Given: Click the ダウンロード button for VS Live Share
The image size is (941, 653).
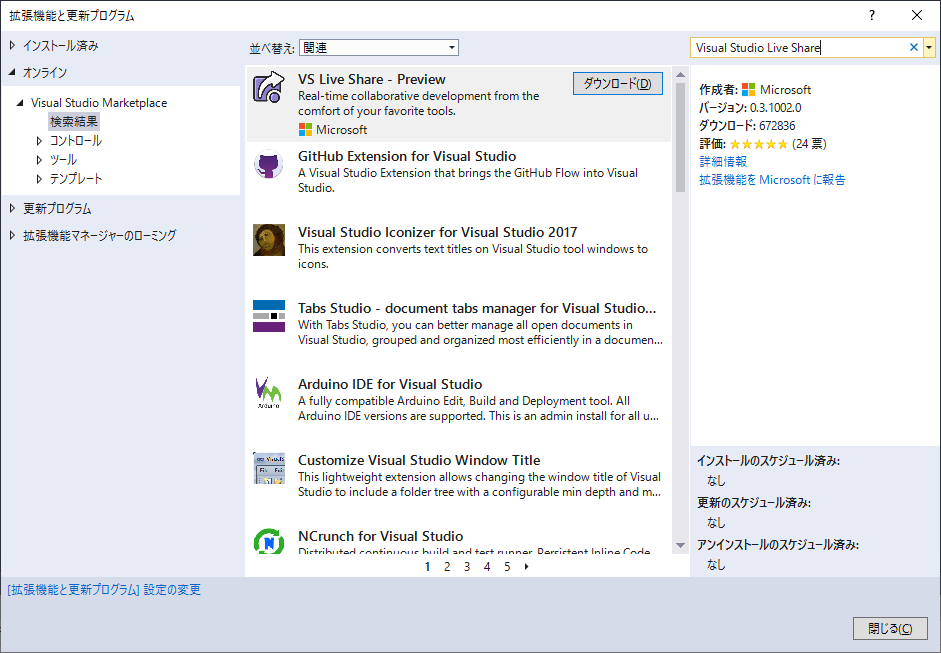Looking at the screenshot, I should 617,83.
